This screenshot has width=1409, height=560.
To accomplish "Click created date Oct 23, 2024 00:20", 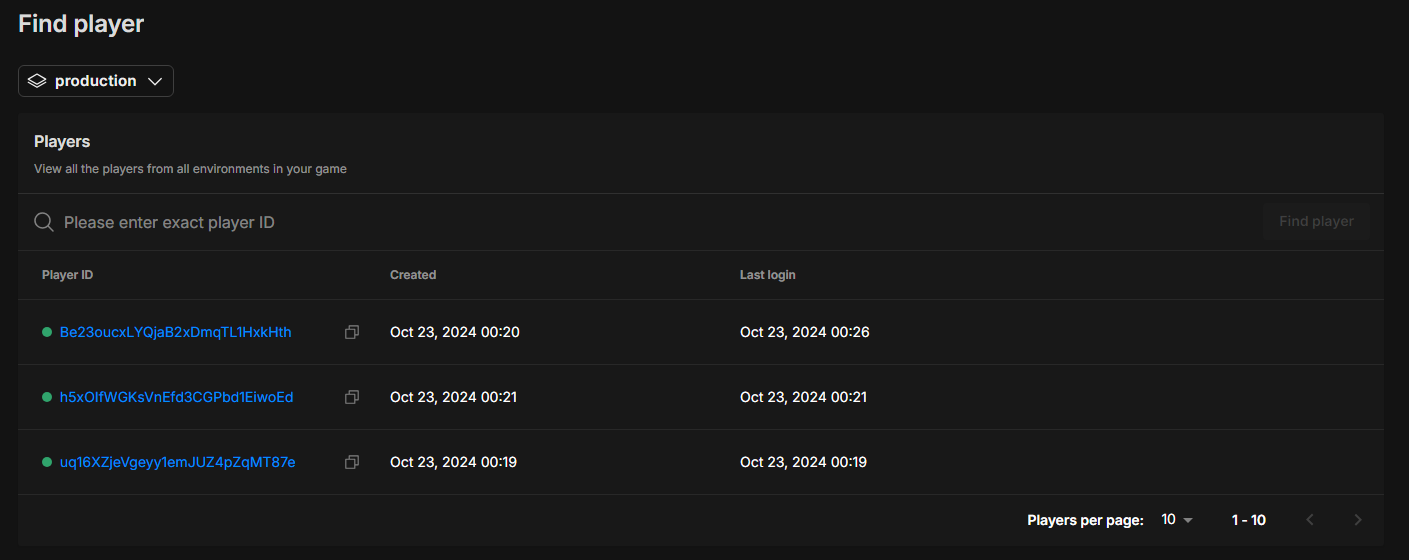I will click(455, 332).
